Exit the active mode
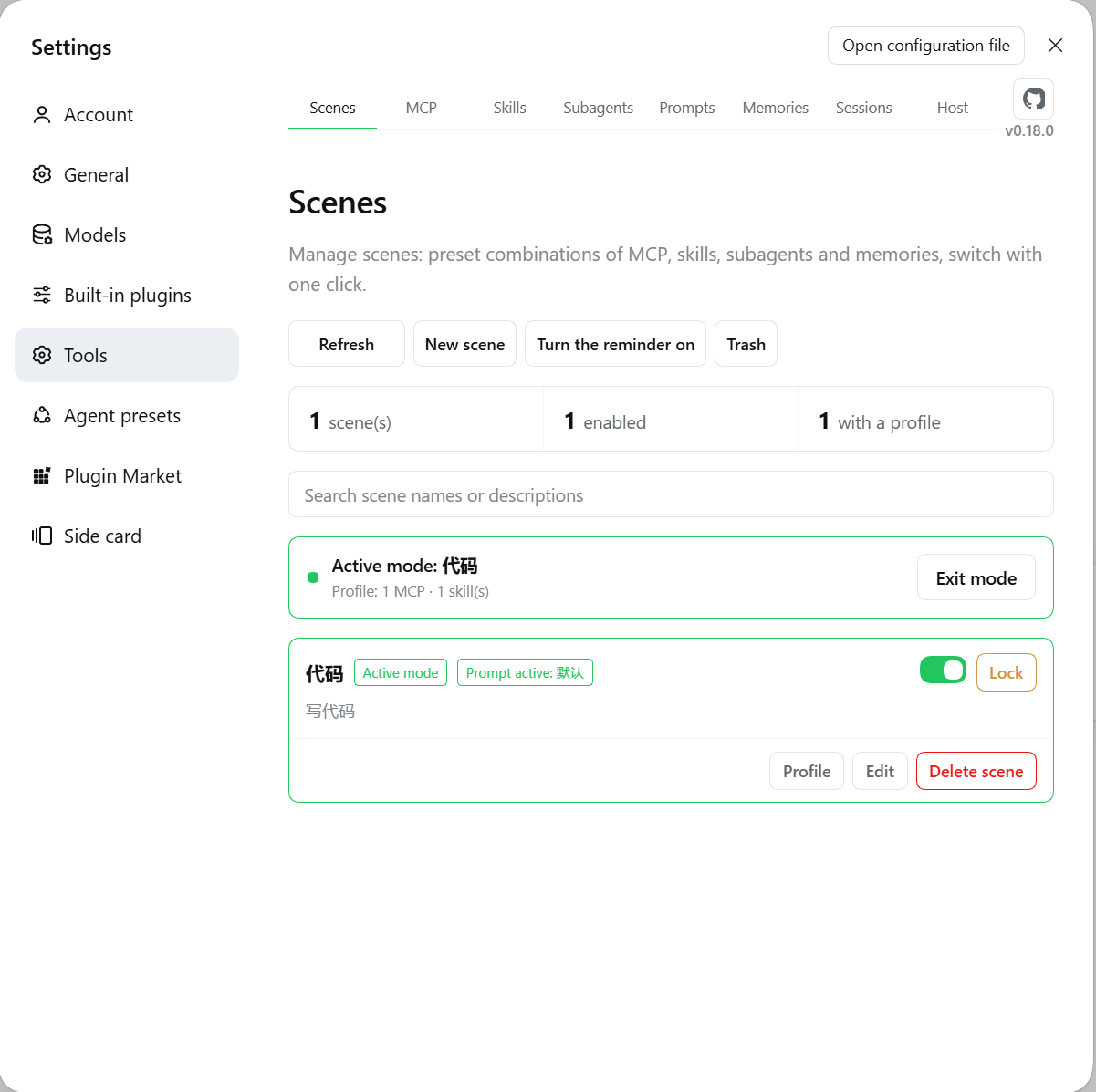Screen dimensions: 1096x1092 coord(976,577)
